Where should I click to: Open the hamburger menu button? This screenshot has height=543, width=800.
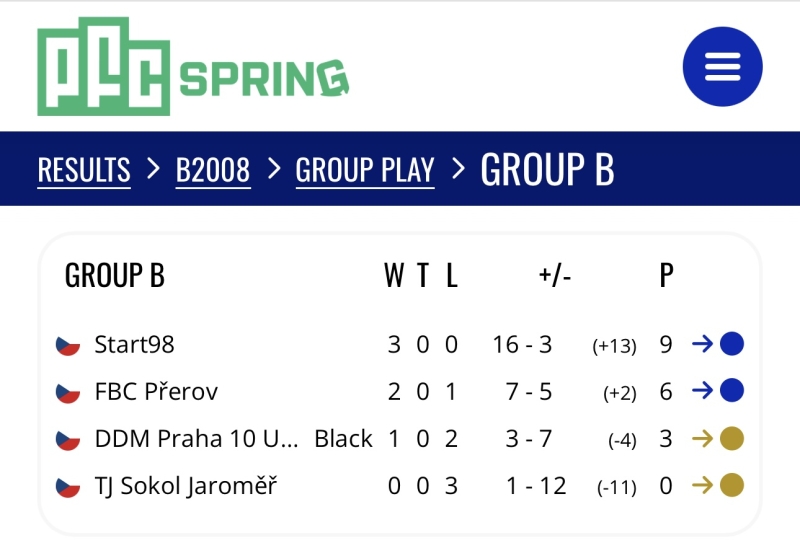coord(722,67)
